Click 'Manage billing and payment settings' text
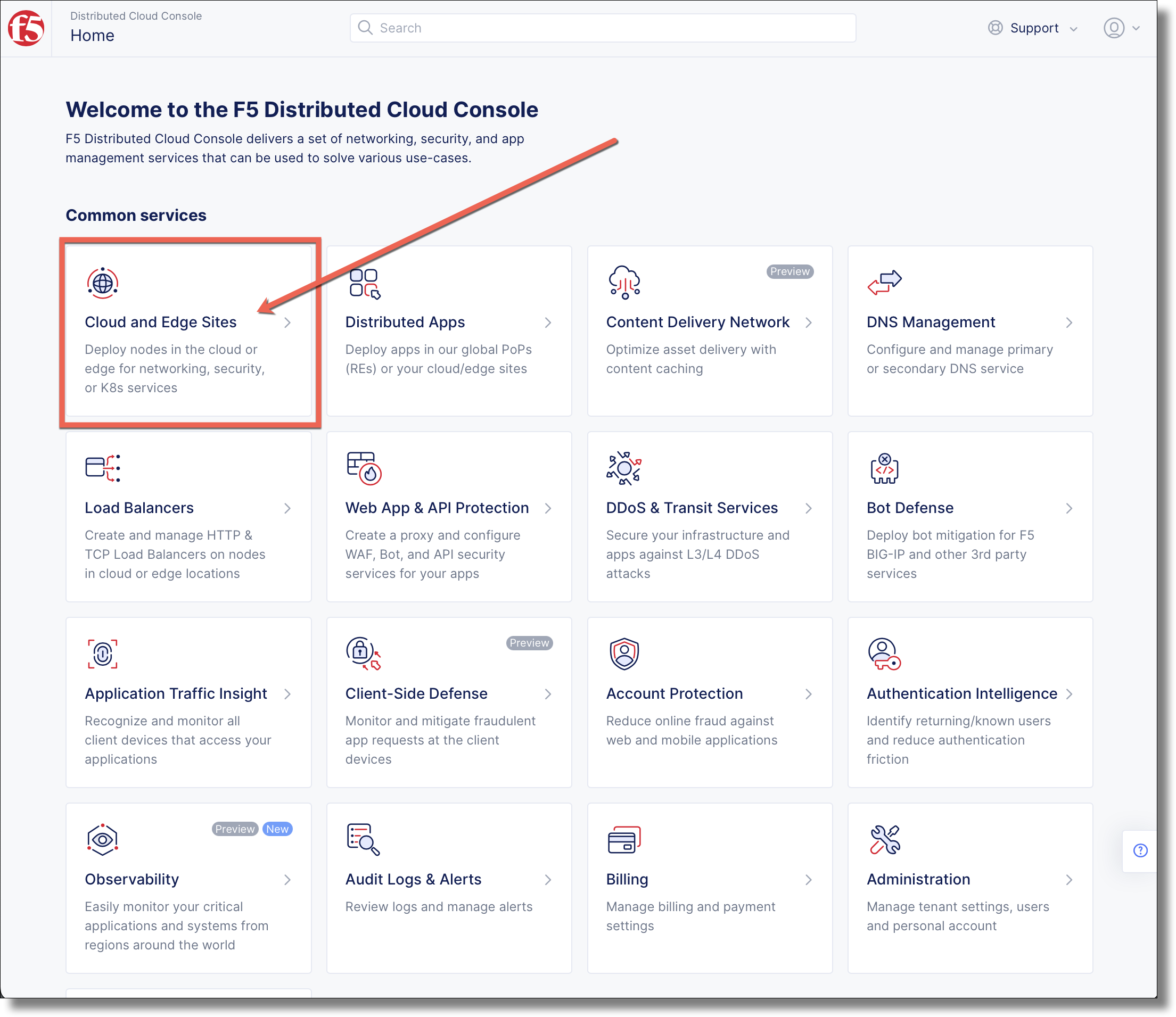The image size is (1176, 1017). 690,916
